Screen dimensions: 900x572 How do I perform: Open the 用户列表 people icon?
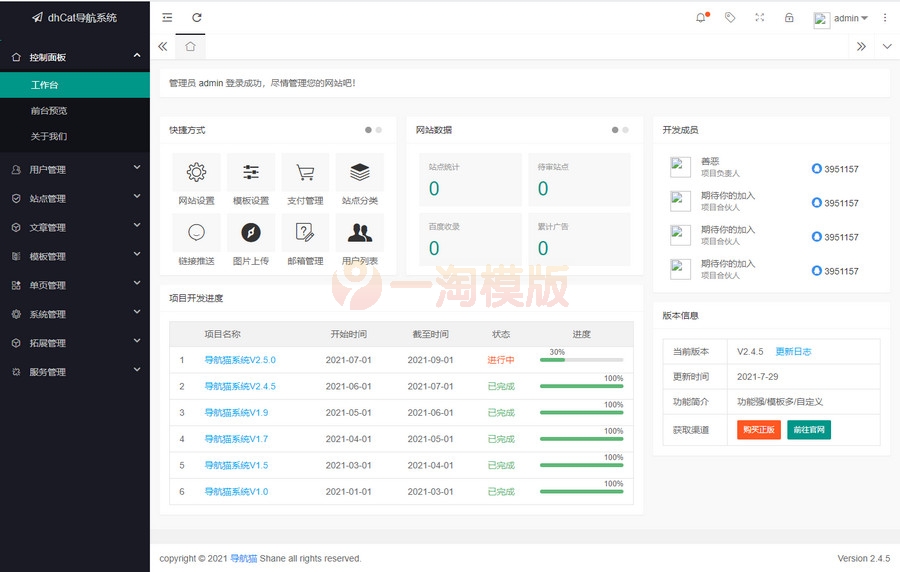(360, 233)
